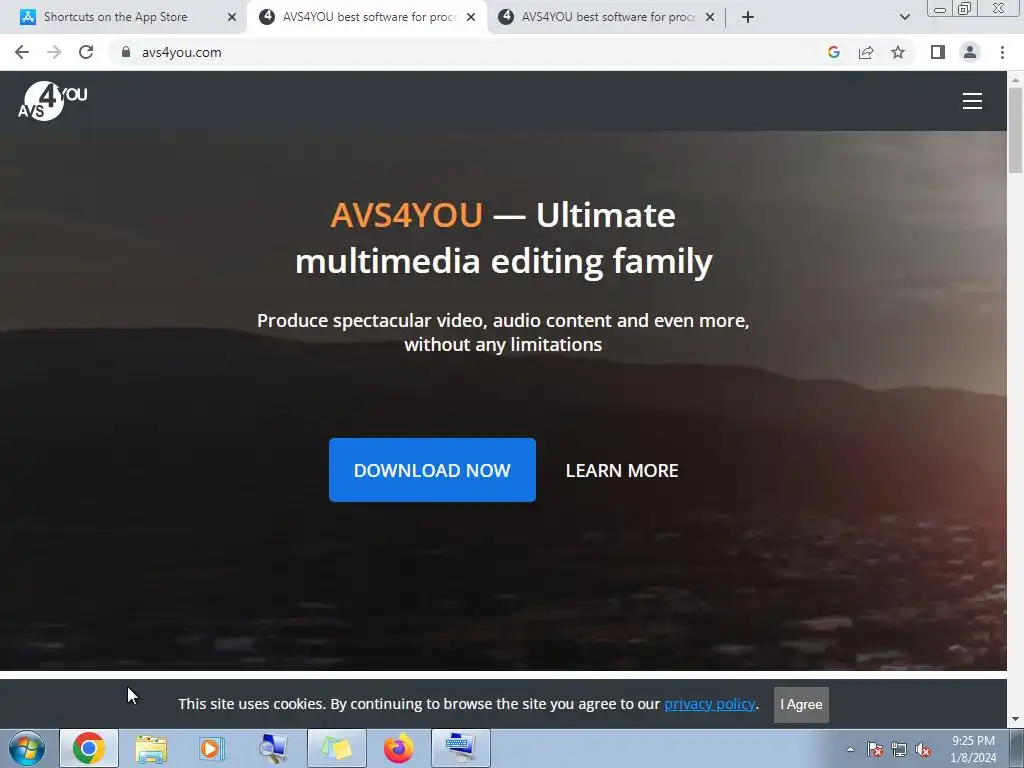Toggle the browser side panel
Viewport: 1024px width, 768px height.
938,52
